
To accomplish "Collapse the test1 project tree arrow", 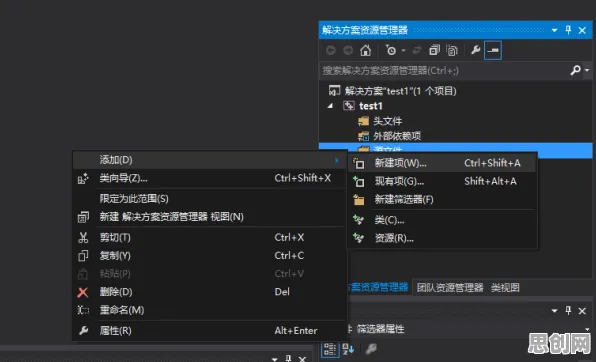I will pyautogui.click(x=330, y=106).
